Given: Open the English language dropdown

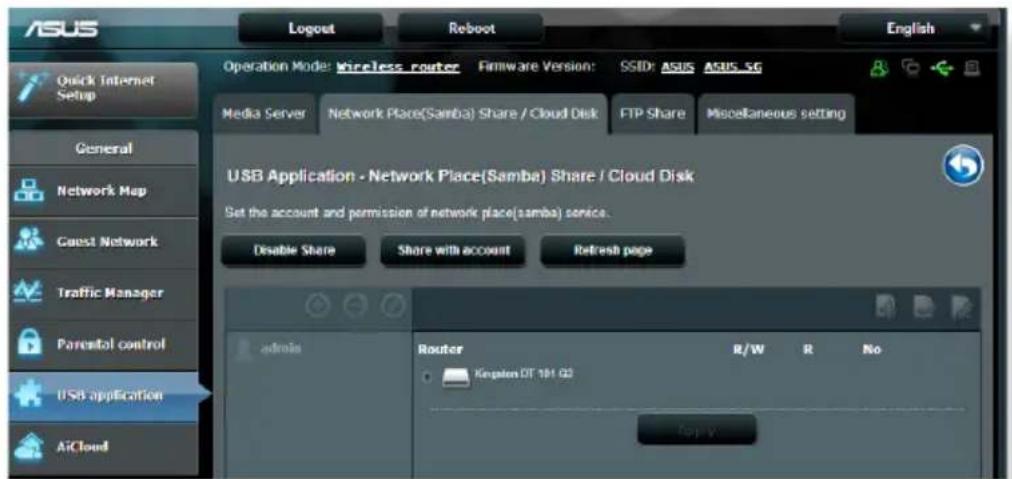Looking at the screenshot, I should tap(913, 28).
